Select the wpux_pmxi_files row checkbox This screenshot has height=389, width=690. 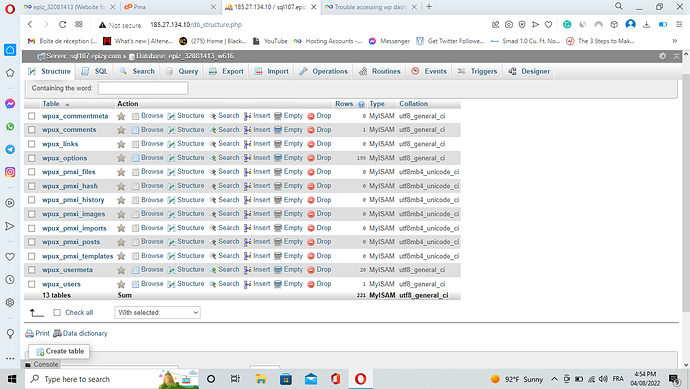(x=32, y=172)
